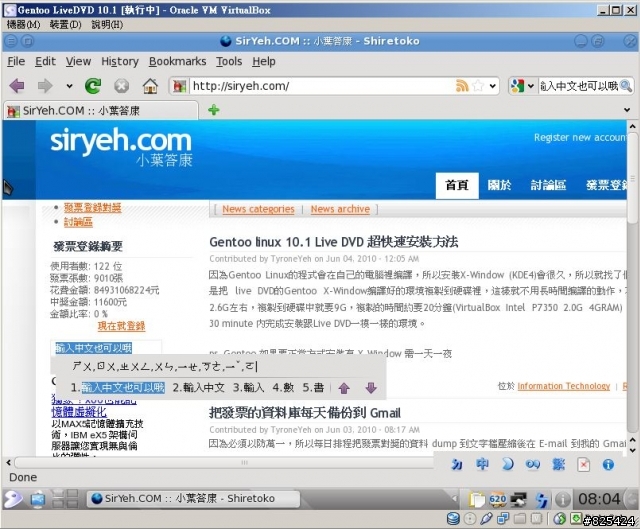Select the SirYeh.COM browser tab
Screen dimensions: 640x529
[100, 111]
